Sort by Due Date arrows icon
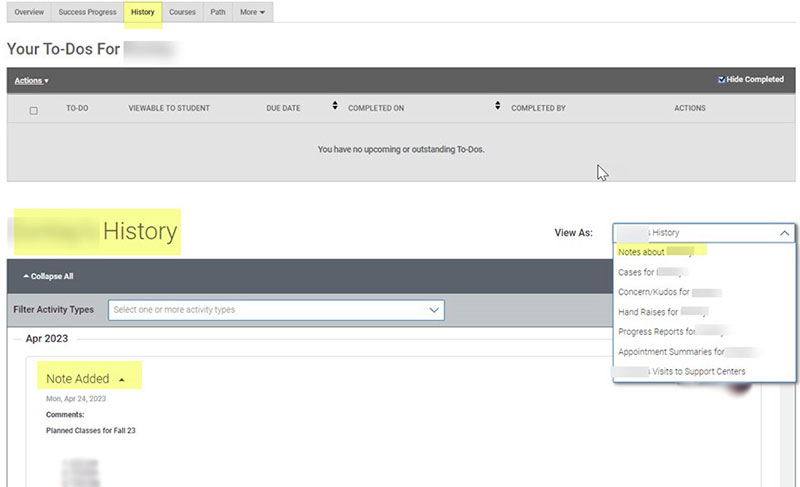Screen dimensions: 800x487 [x=334, y=106]
